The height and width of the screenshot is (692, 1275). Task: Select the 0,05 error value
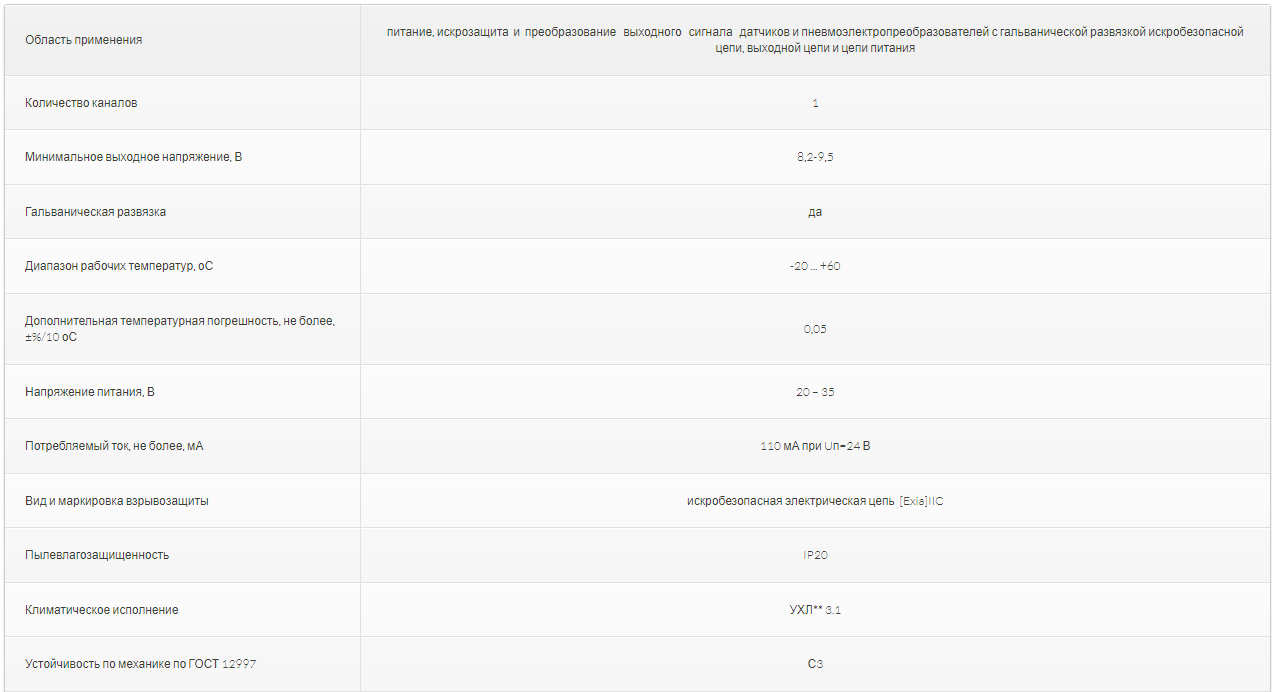(815, 329)
